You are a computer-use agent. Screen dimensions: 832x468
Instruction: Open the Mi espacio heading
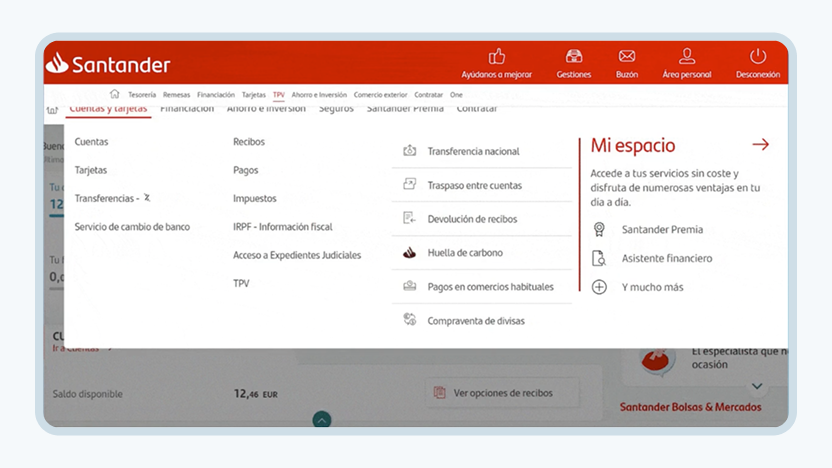pyautogui.click(x=633, y=145)
